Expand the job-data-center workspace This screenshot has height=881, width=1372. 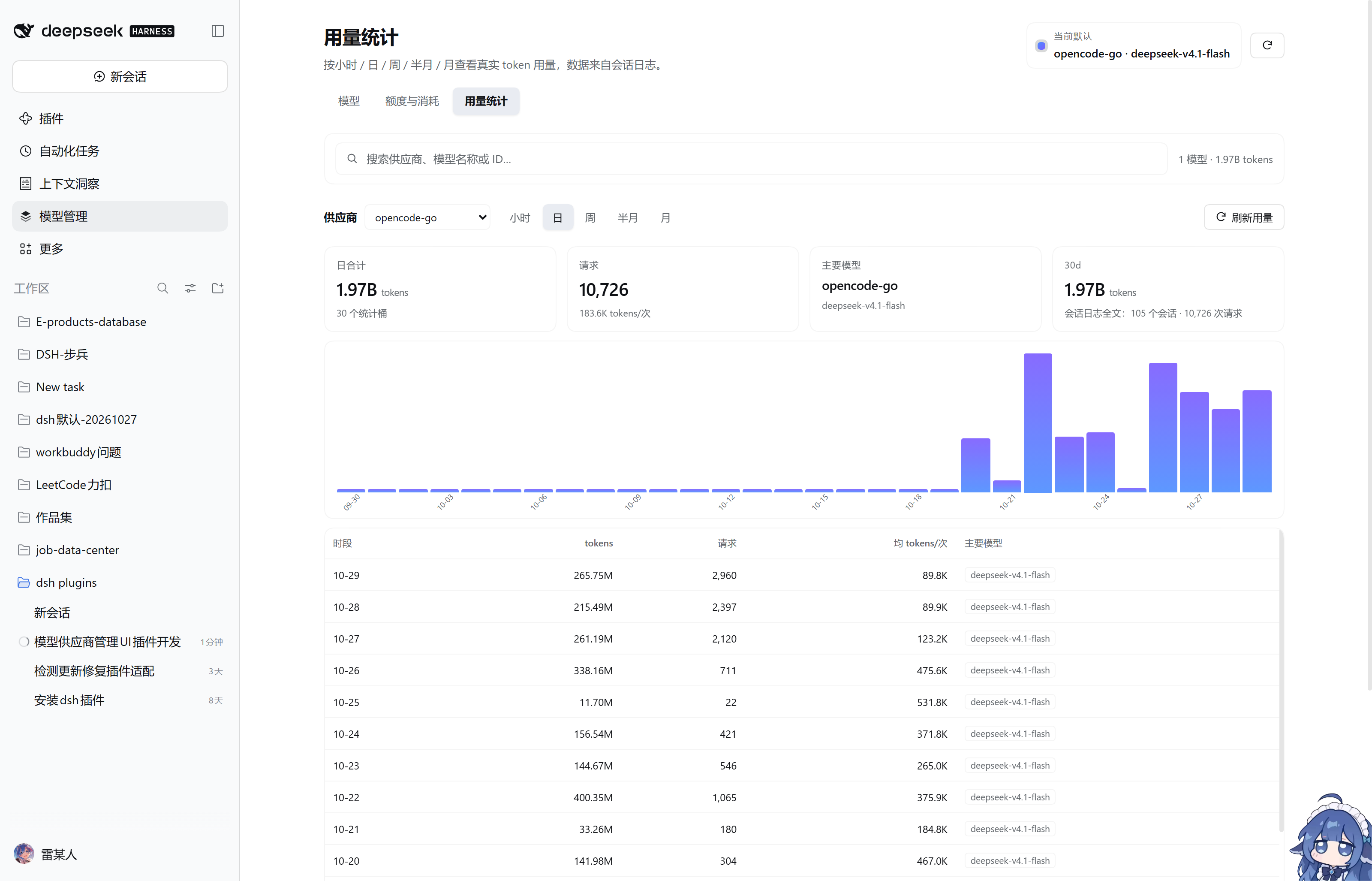point(120,550)
